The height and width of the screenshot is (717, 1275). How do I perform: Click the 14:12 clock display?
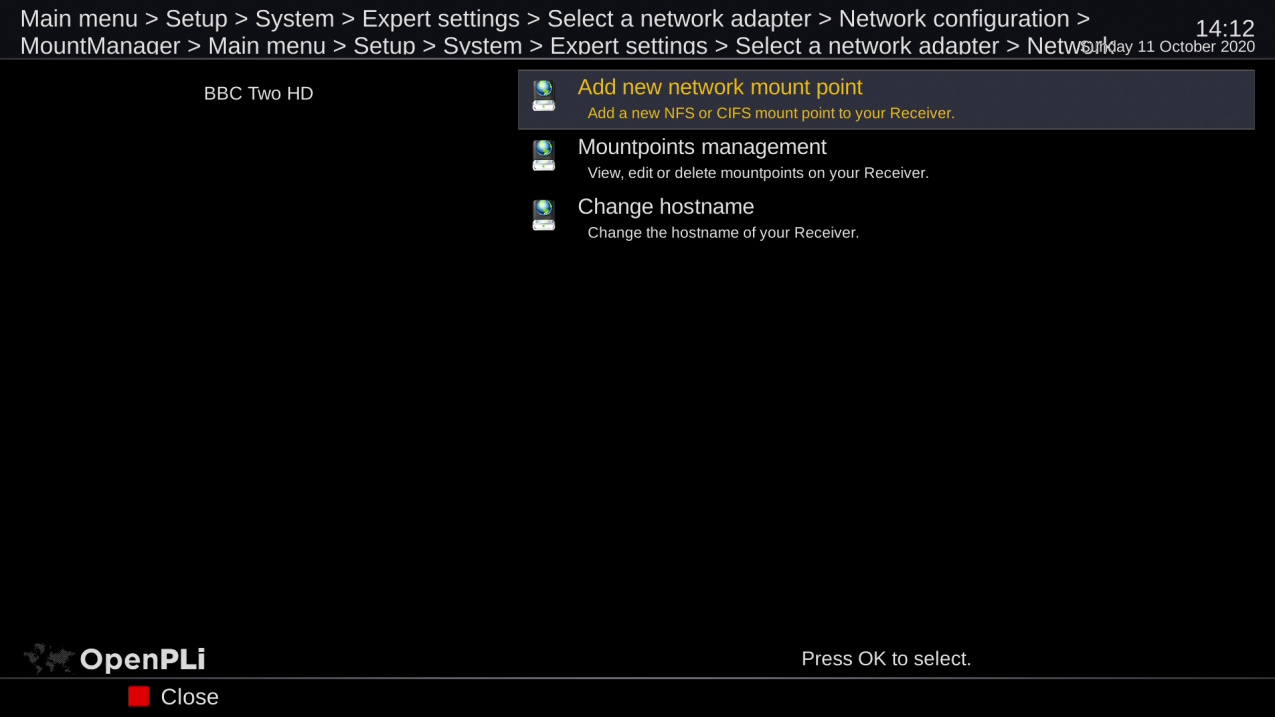pyautogui.click(x=1224, y=29)
